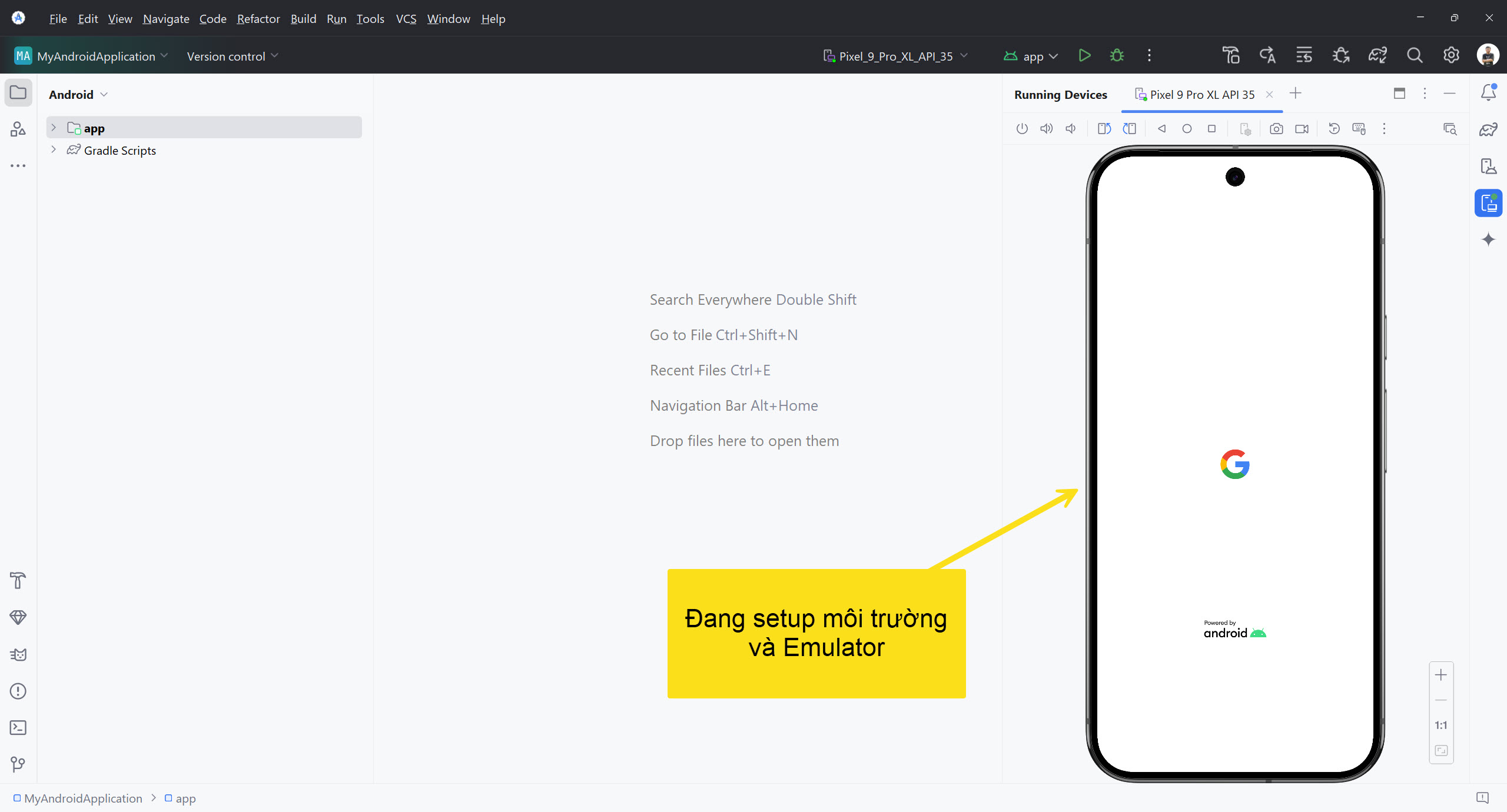Open emulator snapshots restore icon
Image resolution: width=1507 pixels, height=812 pixels.
tap(1334, 128)
